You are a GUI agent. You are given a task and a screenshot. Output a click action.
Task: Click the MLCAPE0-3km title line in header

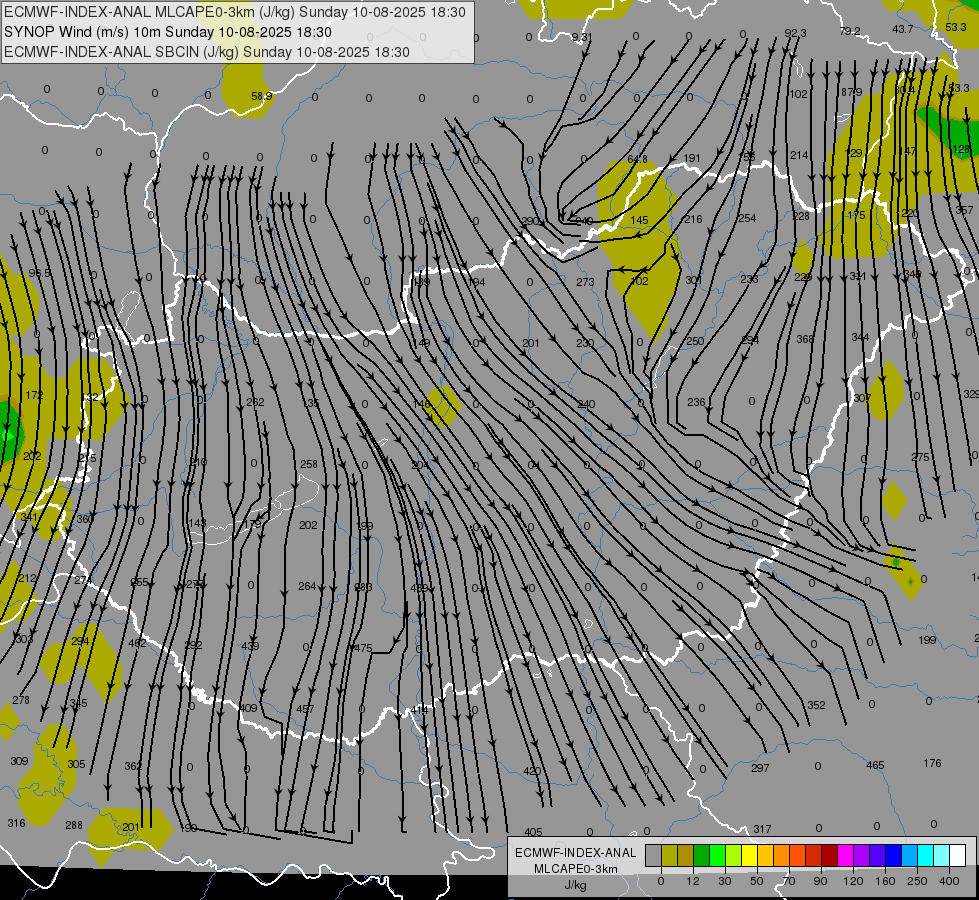(235, 12)
